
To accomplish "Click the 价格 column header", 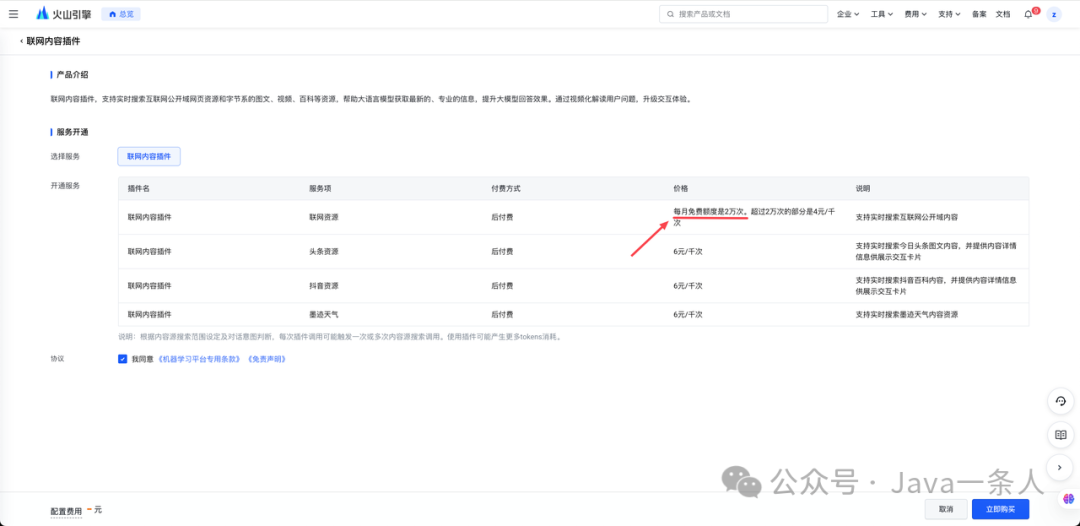I will (x=681, y=188).
